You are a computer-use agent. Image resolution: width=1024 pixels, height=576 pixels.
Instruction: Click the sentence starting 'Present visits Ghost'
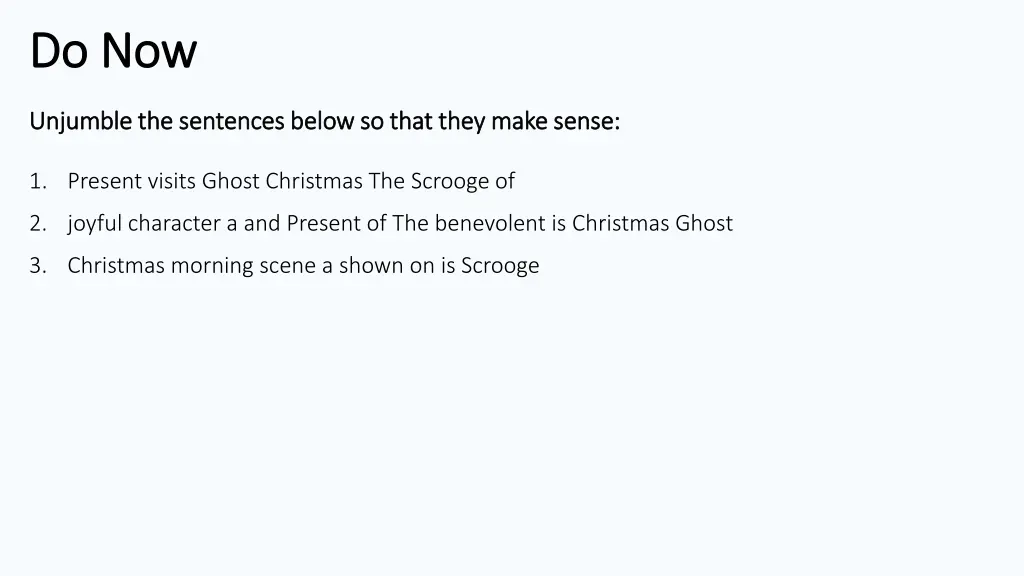(291, 182)
